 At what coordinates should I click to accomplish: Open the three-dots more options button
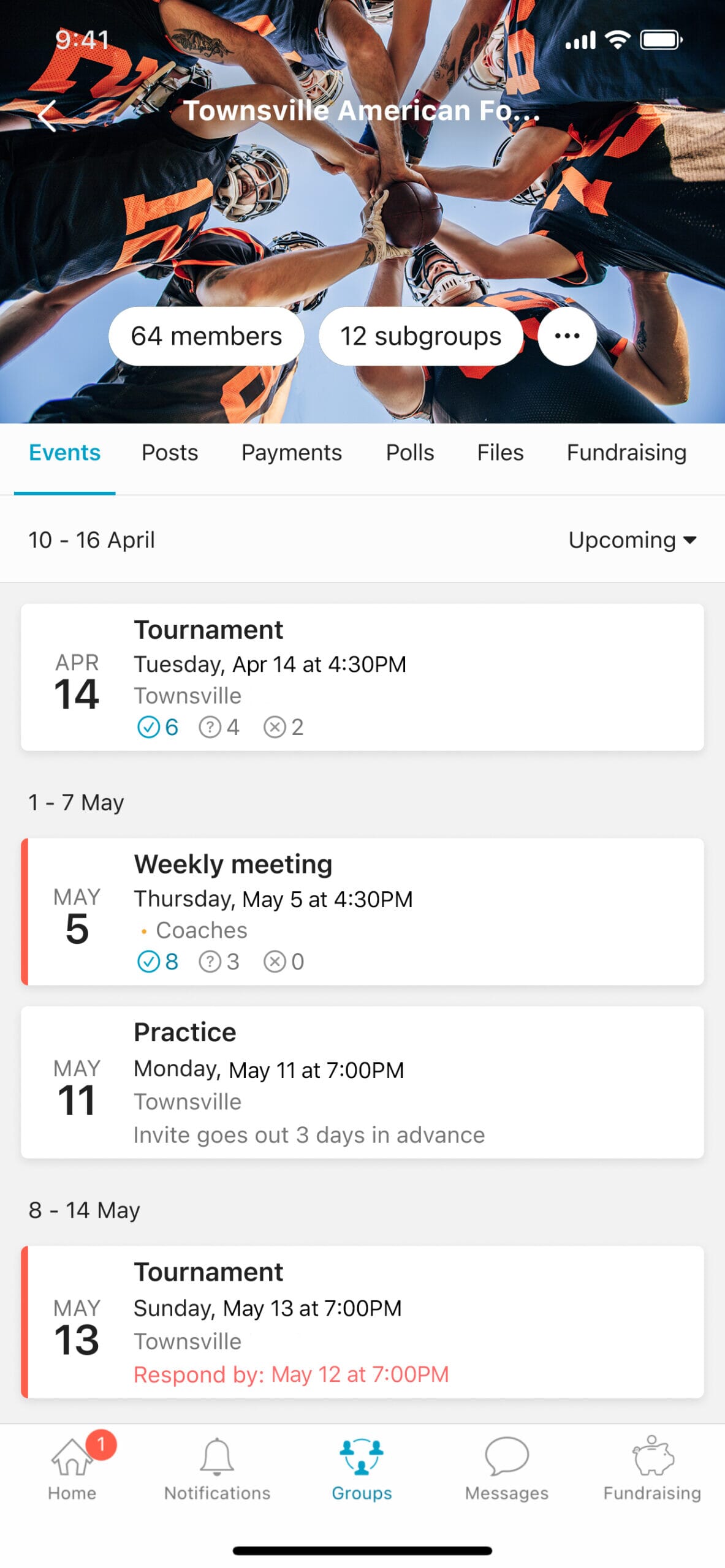566,336
